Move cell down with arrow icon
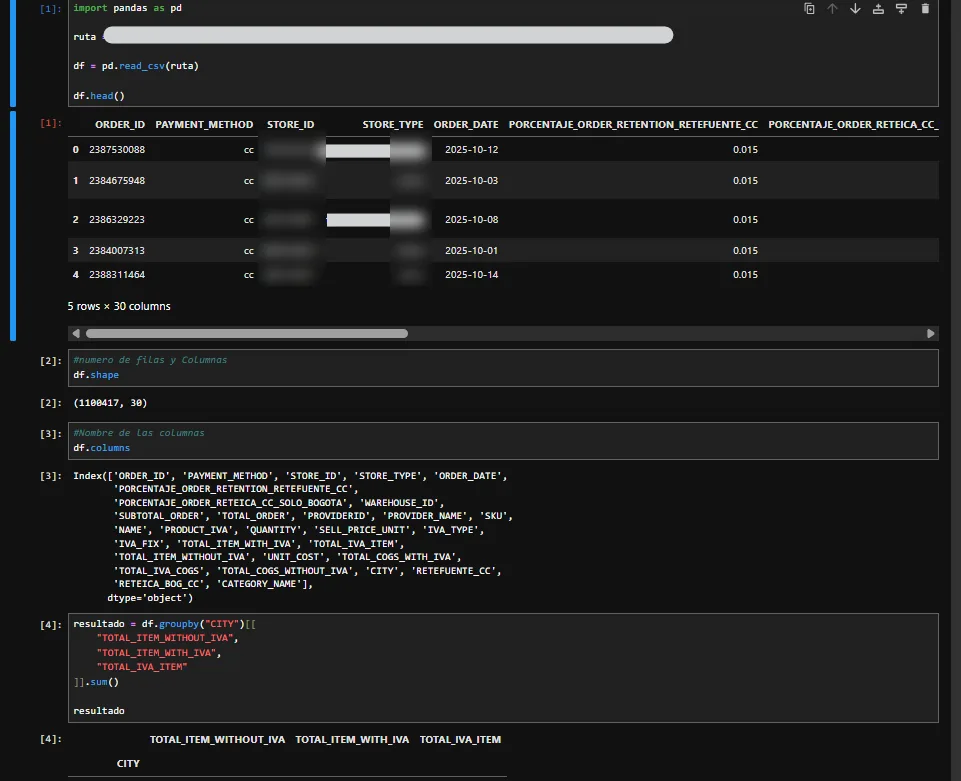Screen dimensions: 961x781 click(x=855, y=9)
